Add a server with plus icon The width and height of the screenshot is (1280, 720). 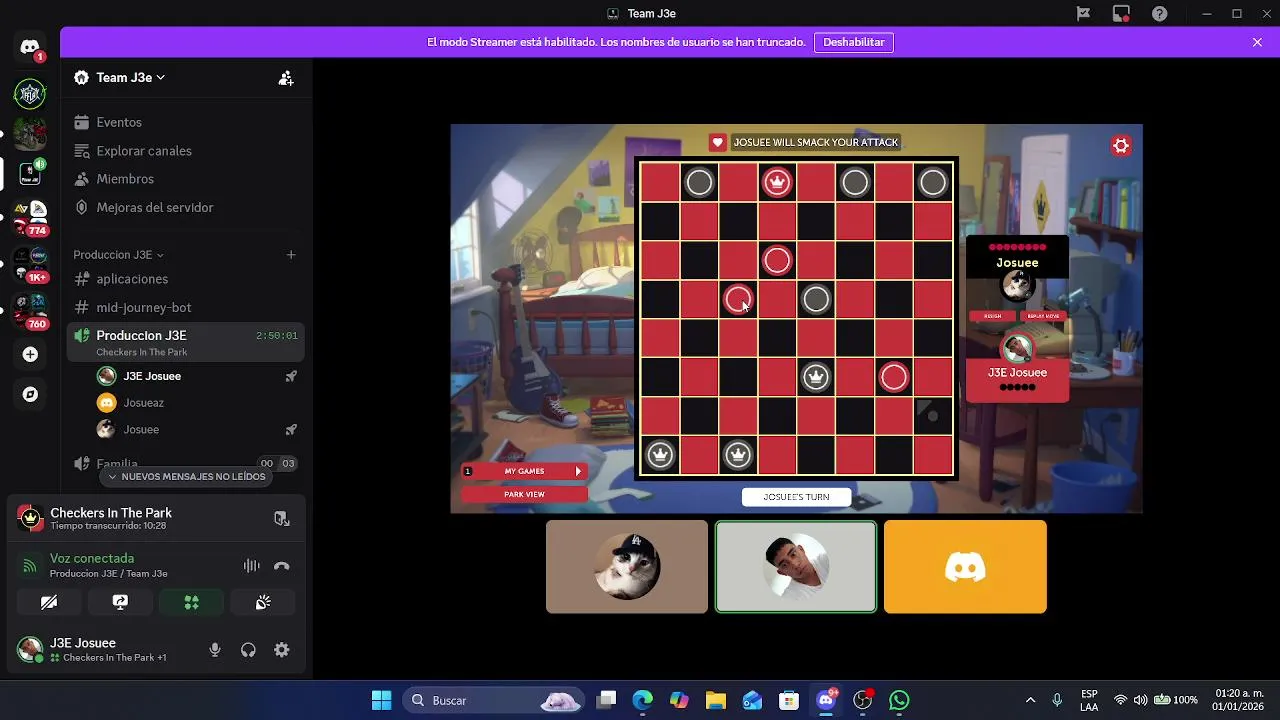tap(30, 354)
